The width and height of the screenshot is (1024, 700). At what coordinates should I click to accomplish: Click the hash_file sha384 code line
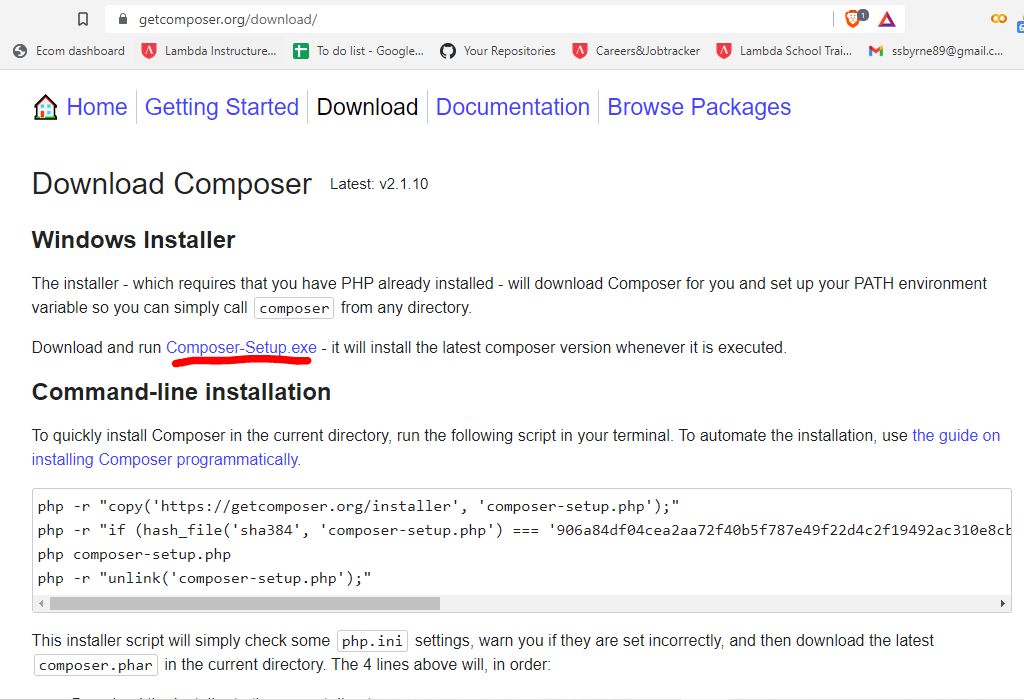[524, 530]
